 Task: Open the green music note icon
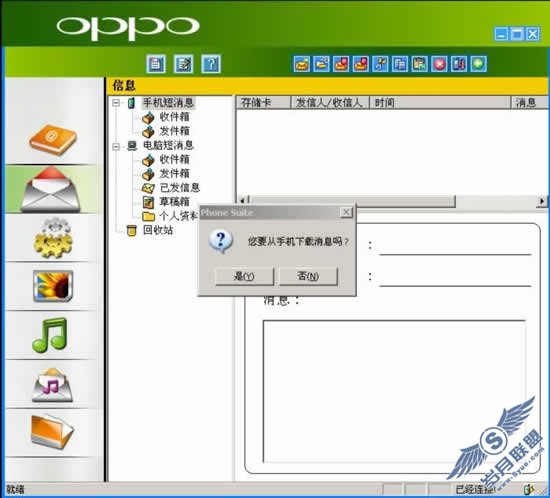coord(49,335)
